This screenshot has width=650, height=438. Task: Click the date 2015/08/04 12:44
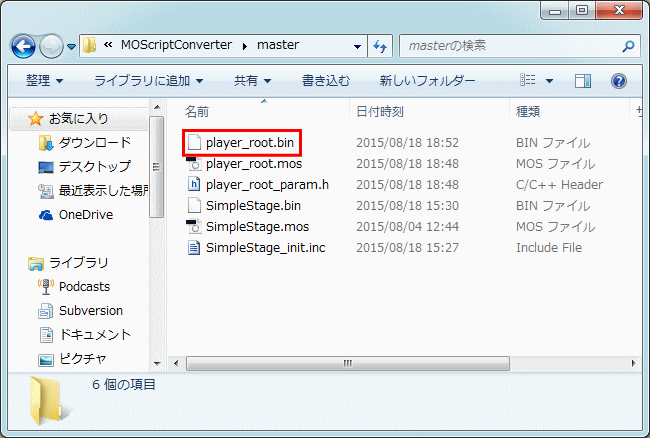click(407, 227)
